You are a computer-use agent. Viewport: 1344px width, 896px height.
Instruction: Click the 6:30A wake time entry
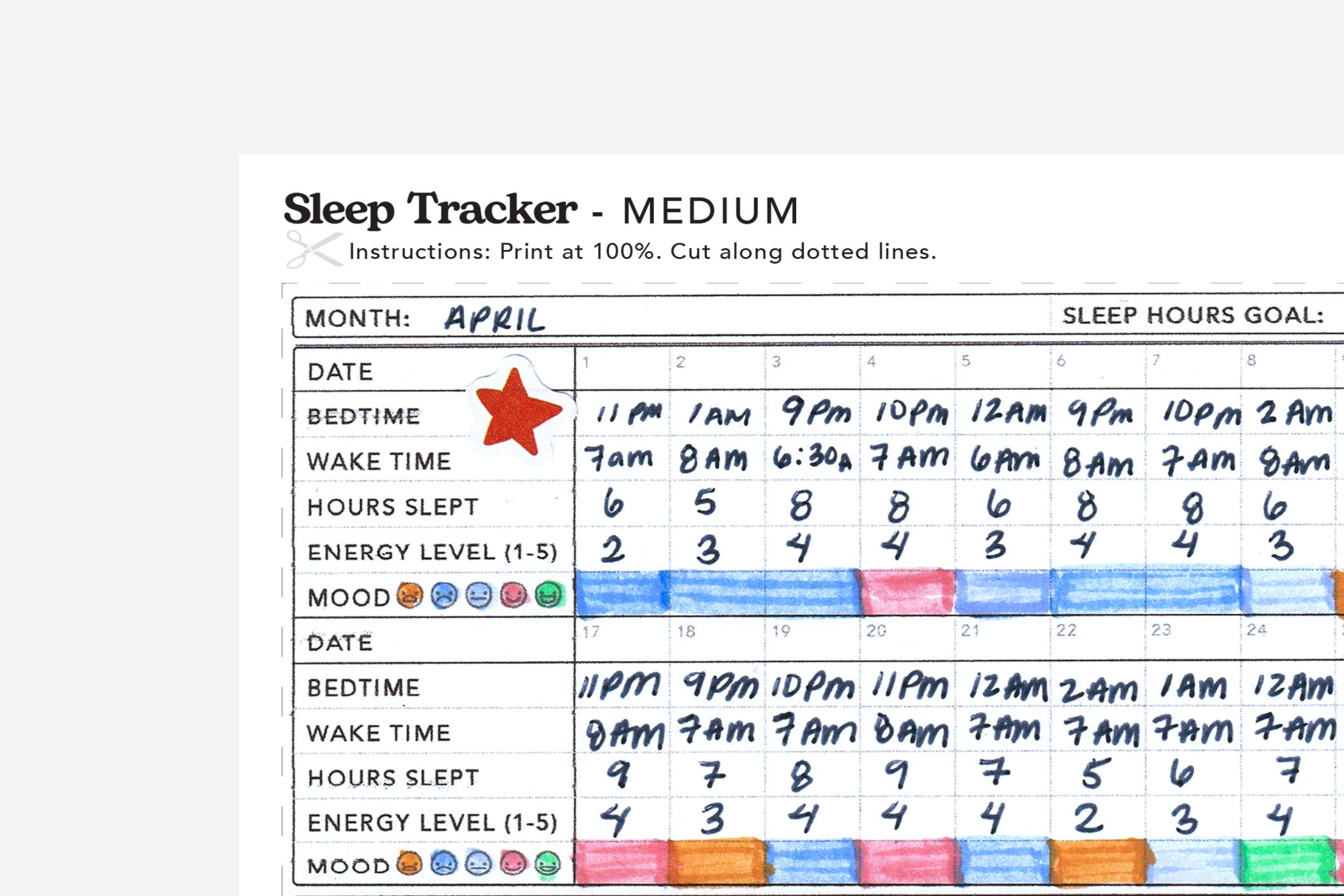811,459
